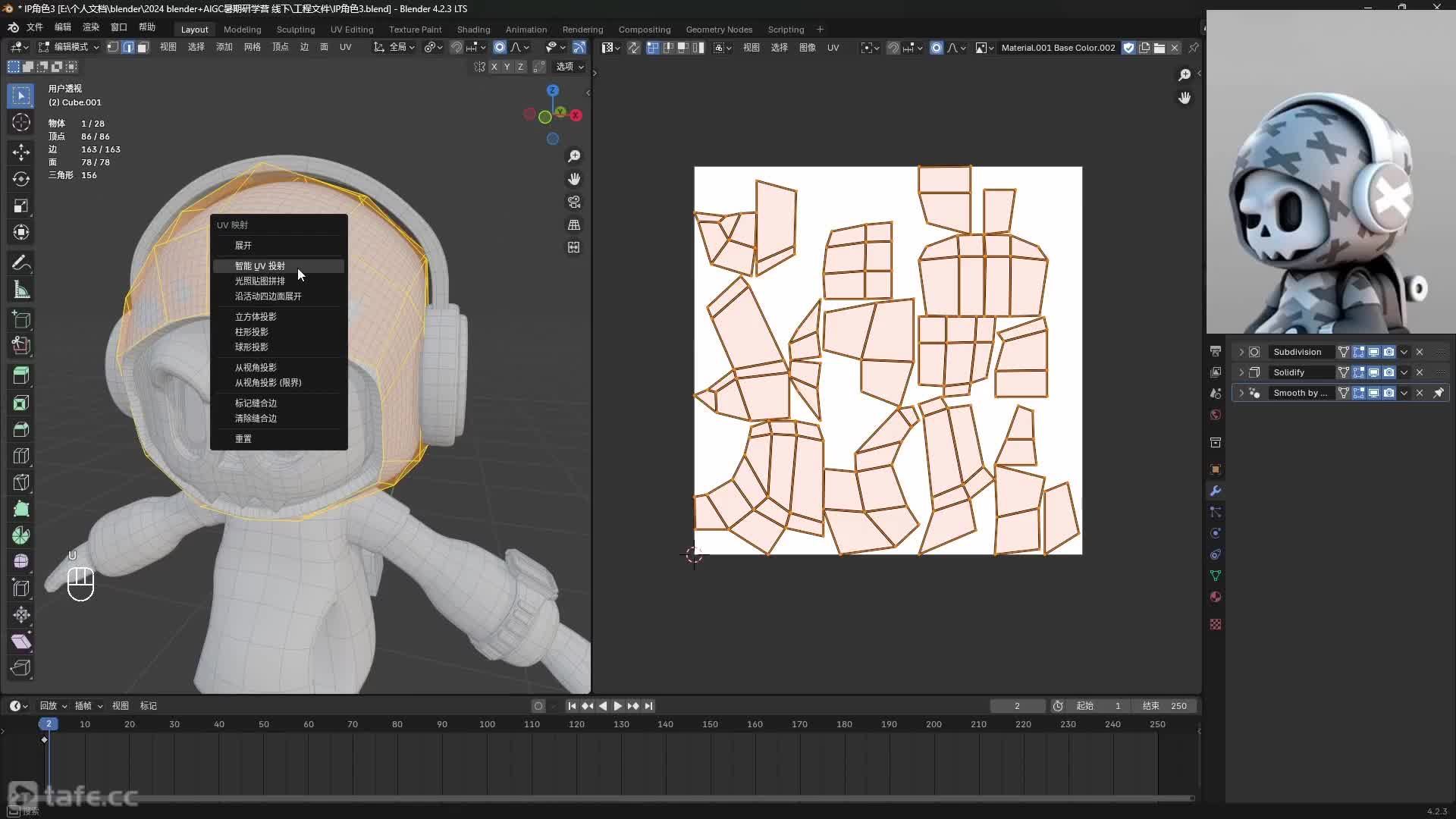The image size is (1456, 819).
Task: Click the 3D viewport pan hand icon
Action: [x=574, y=179]
